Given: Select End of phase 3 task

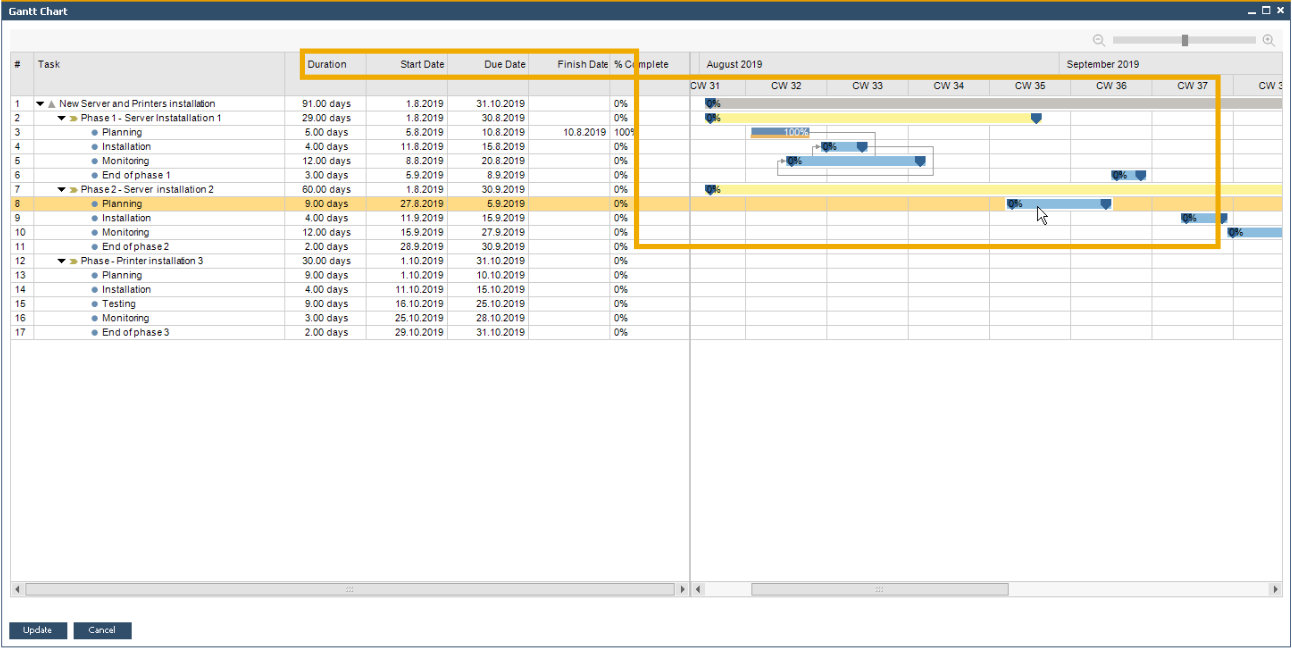Looking at the screenshot, I should [136, 333].
